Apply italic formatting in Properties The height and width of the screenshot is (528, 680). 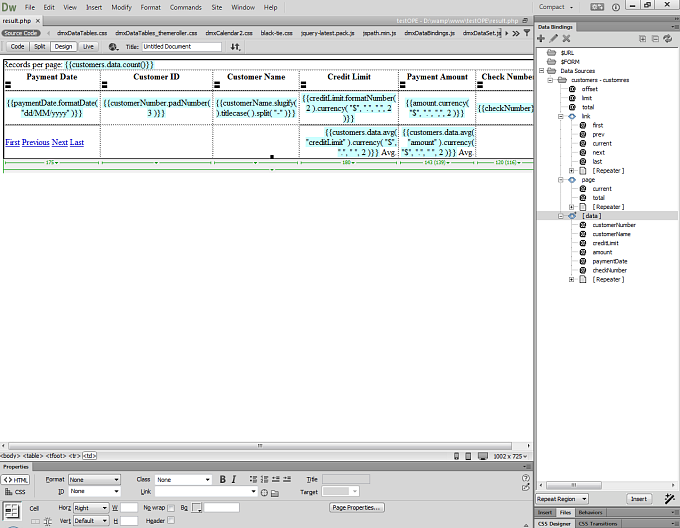coord(234,479)
